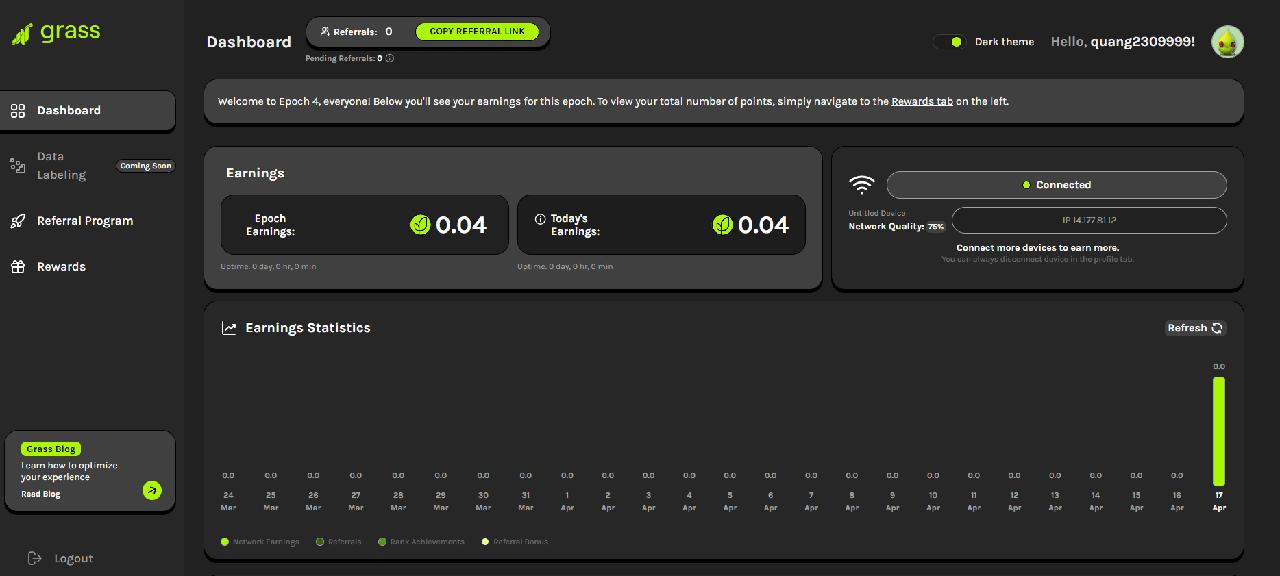Click the Grass logo
The height and width of the screenshot is (576, 1280).
(x=56, y=32)
